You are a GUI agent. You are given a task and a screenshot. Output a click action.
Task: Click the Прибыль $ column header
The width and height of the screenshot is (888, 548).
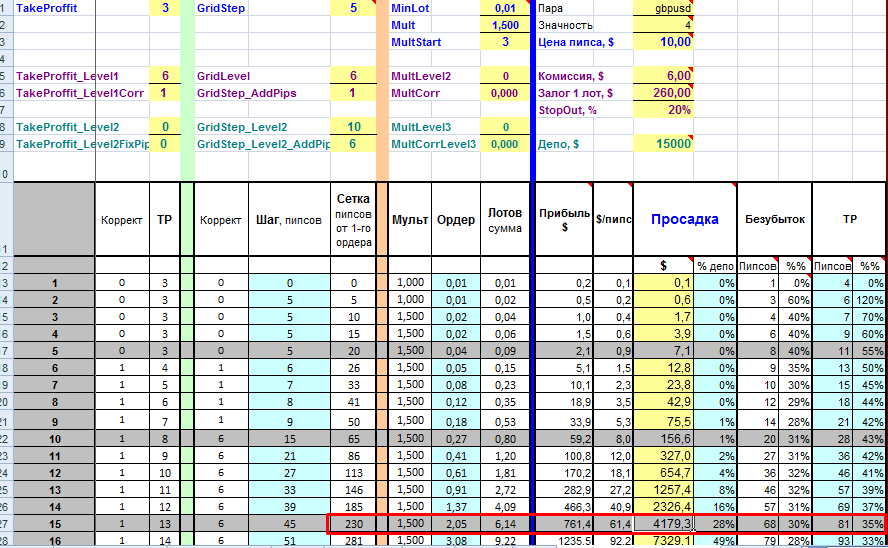(x=565, y=220)
